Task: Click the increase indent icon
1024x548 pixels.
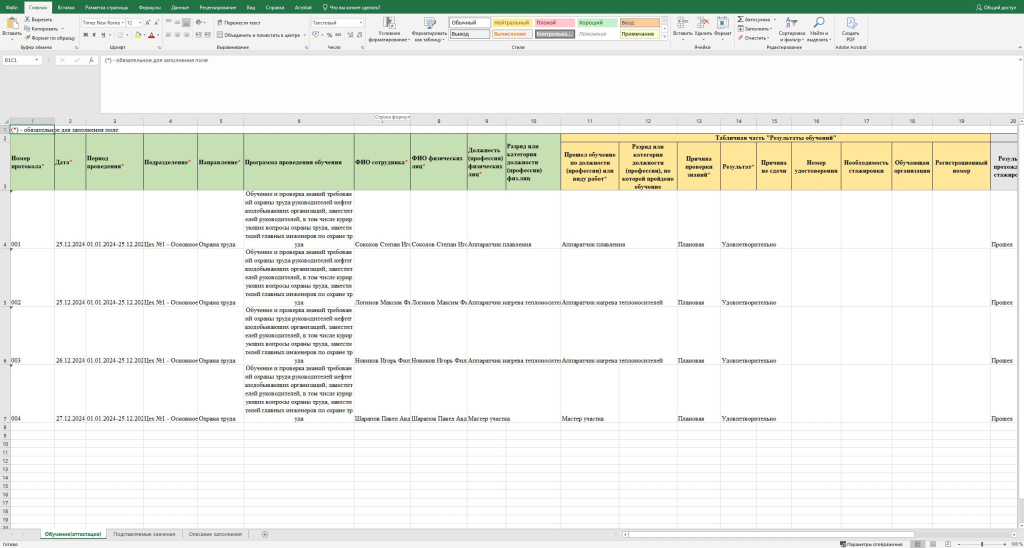Action: point(208,35)
